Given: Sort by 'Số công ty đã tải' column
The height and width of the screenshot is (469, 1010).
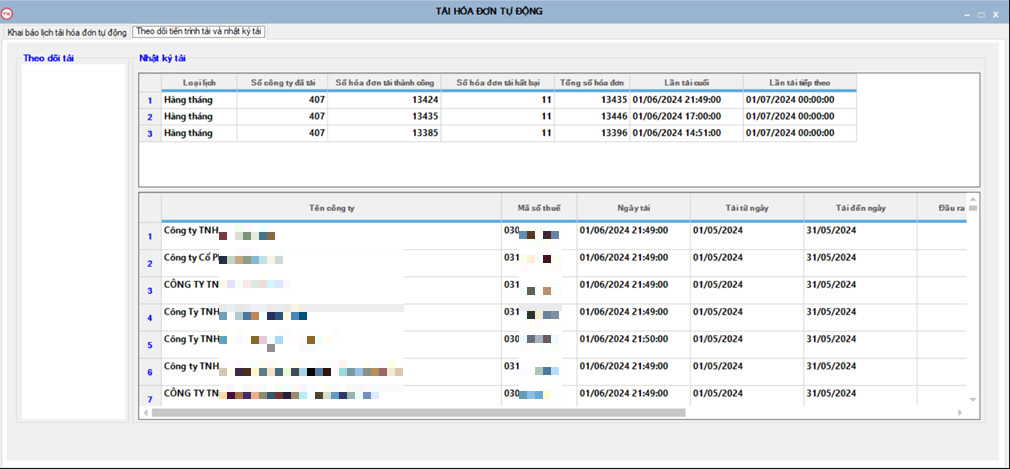Looking at the screenshot, I should tap(281, 82).
